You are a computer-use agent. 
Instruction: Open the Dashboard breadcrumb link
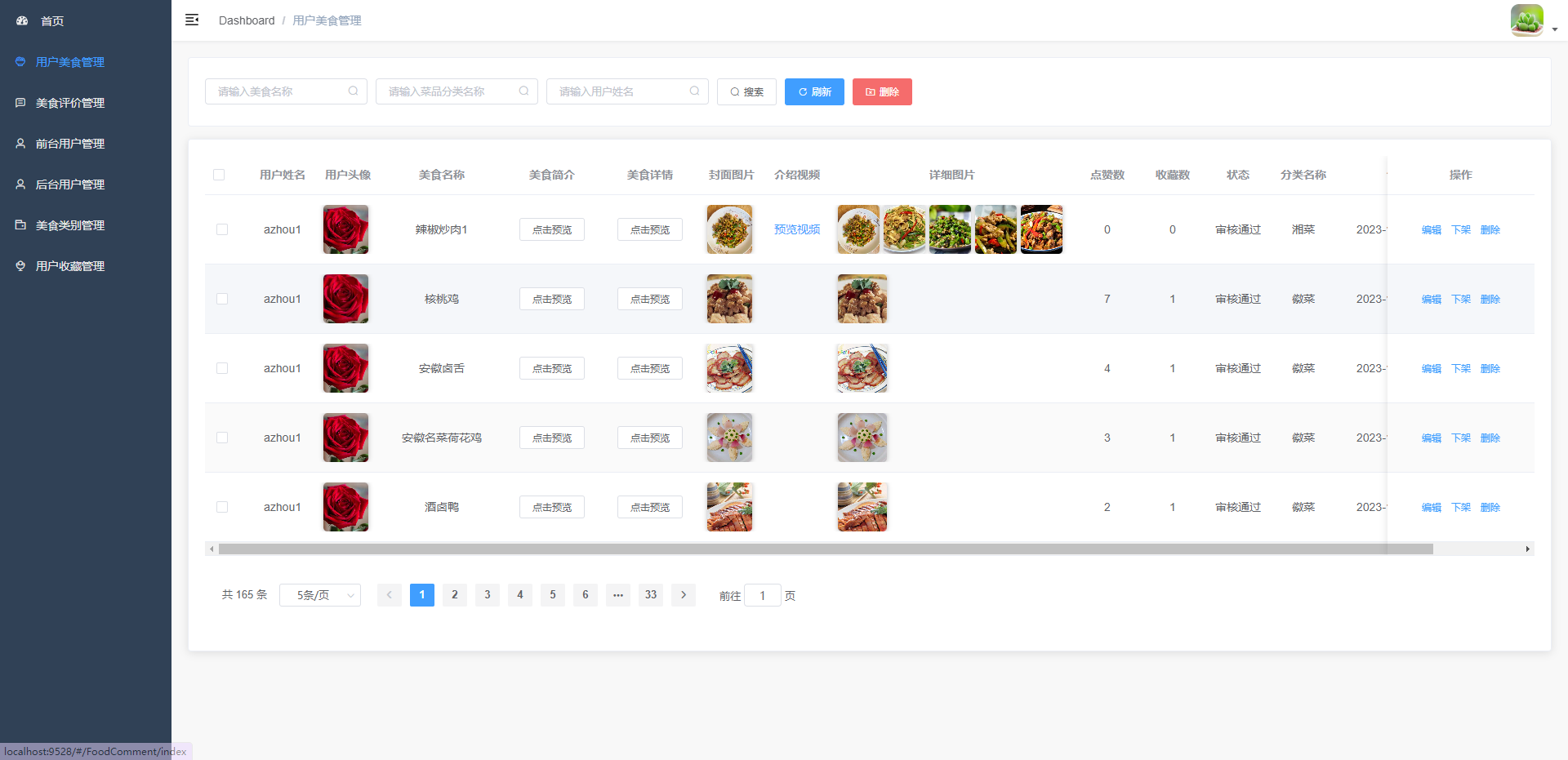[x=247, y=20]
